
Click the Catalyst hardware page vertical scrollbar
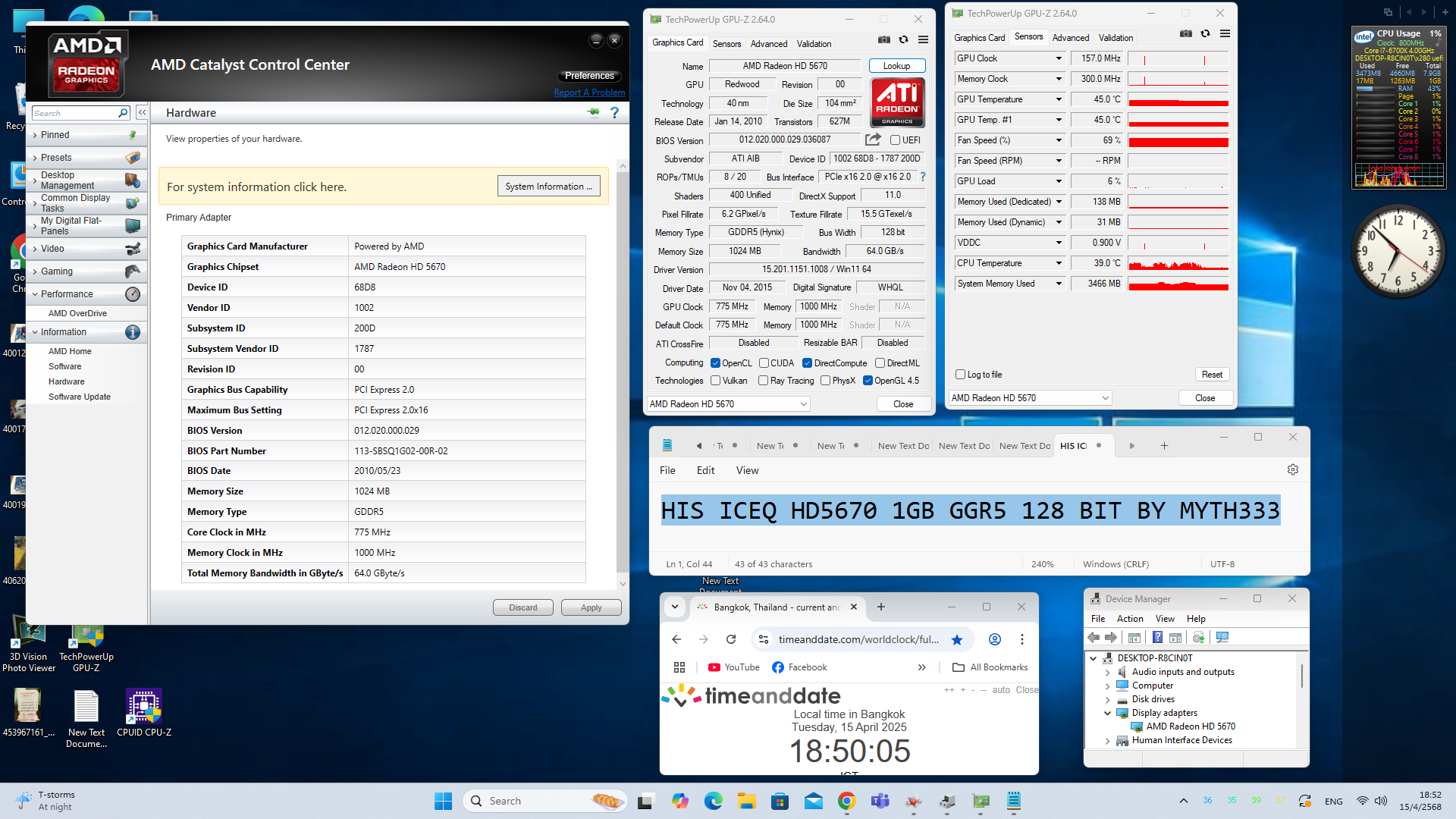coord(623,372)
